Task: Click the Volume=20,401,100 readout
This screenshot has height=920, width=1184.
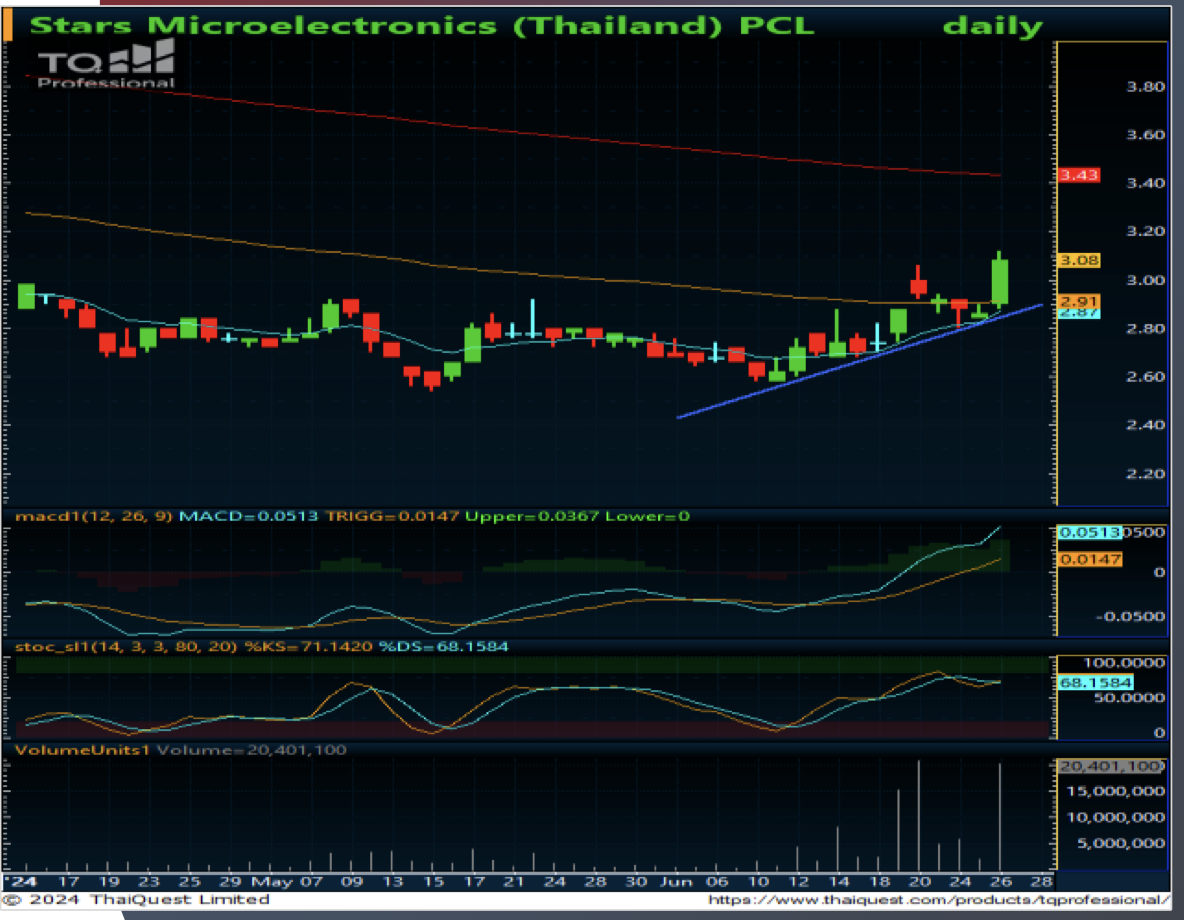Action: [251, 751]
